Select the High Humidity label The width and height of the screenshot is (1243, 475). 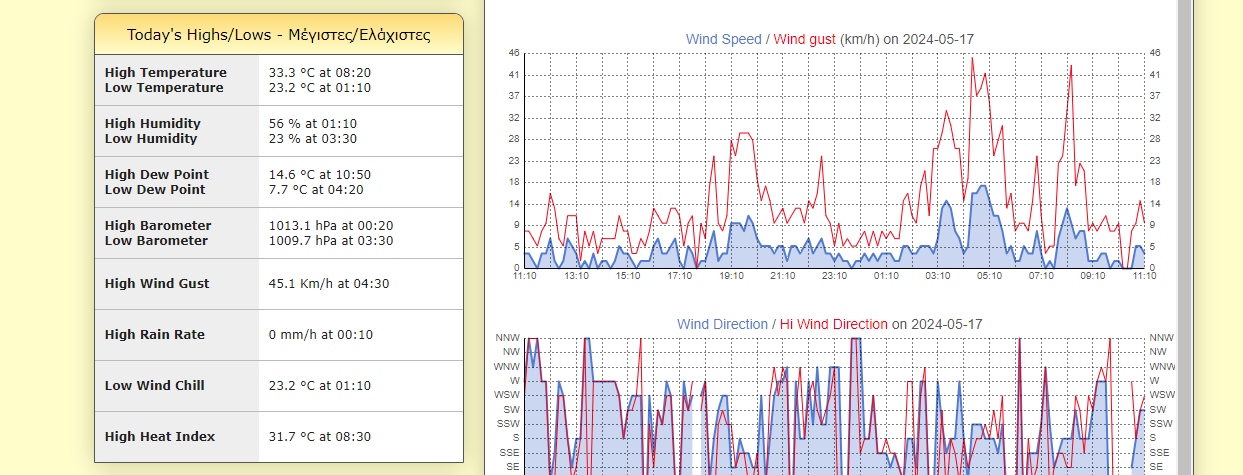[153, 124]
